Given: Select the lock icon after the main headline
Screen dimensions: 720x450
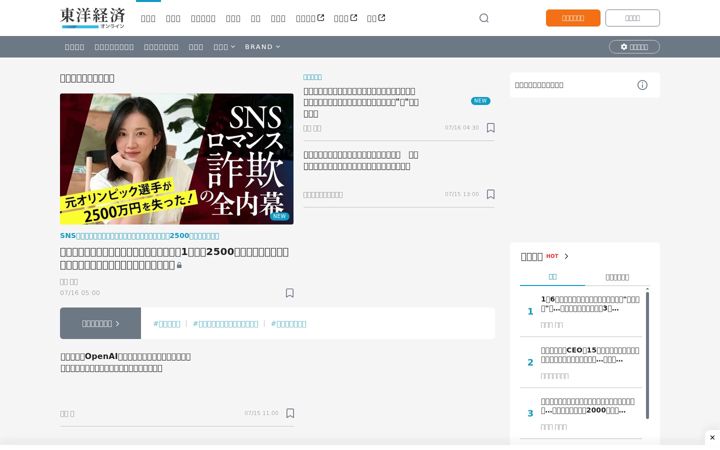Looking at the screenshot, I should [x=179, y=265].
